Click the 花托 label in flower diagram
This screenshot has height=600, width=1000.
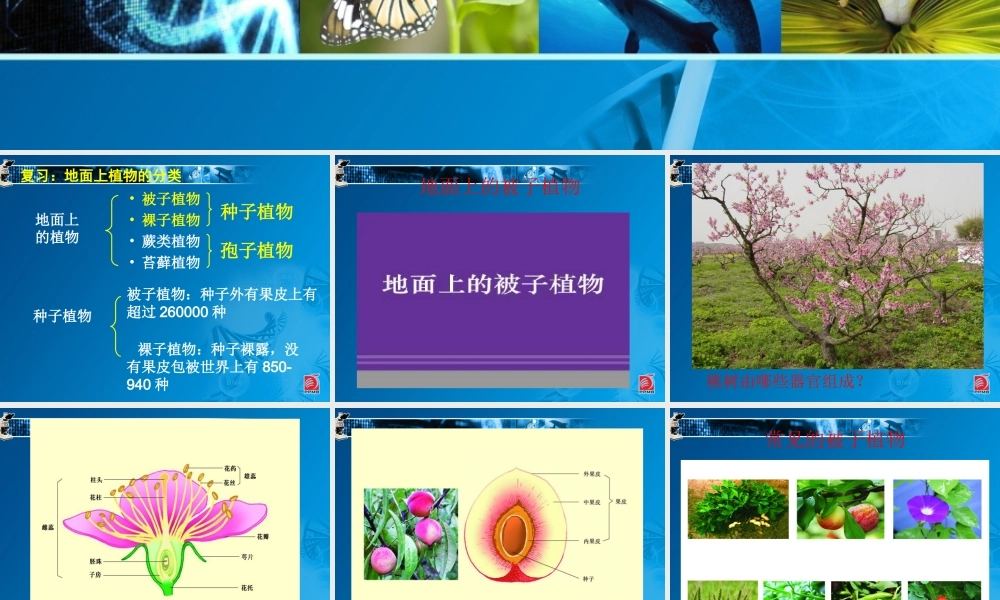(247, 588)
